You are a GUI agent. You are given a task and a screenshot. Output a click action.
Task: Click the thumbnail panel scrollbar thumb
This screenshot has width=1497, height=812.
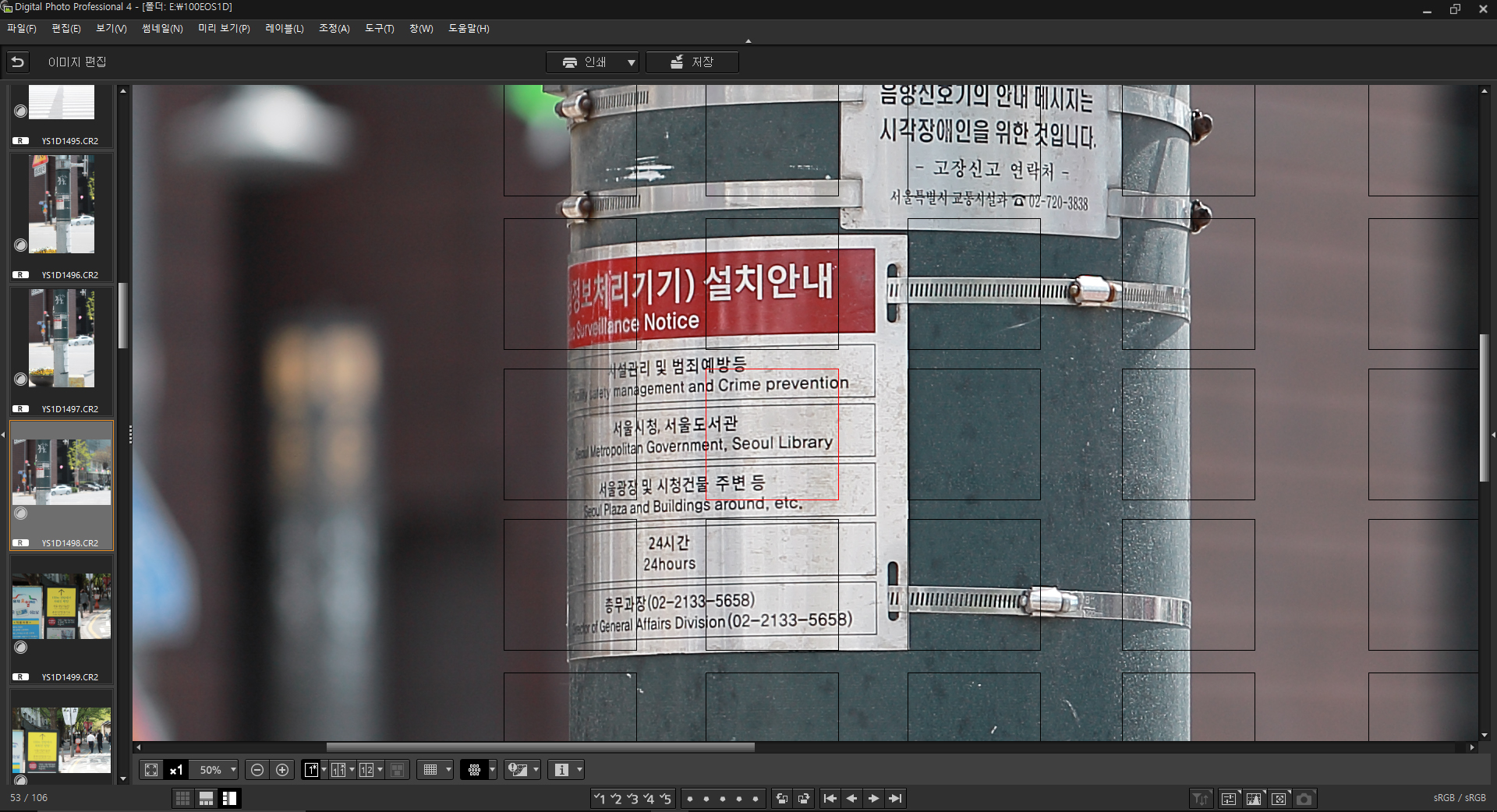(x=122, y=316)
